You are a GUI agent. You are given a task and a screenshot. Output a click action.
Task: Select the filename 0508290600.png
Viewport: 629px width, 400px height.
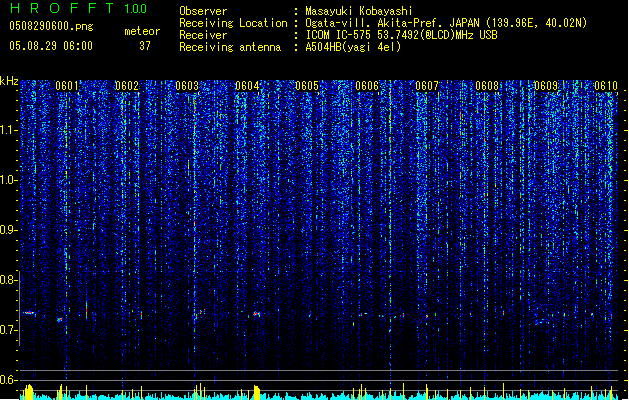click(x=51, y=26)
